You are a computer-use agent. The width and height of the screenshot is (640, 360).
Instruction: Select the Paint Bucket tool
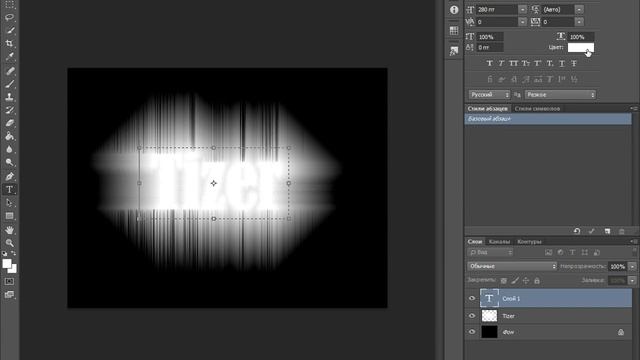point(9,136)
